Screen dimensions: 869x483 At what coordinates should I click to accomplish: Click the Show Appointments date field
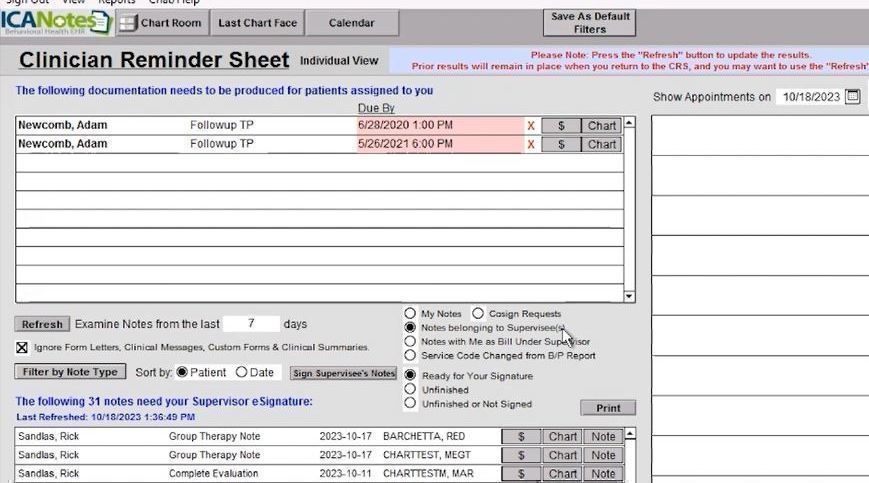pyautogui.click(x=811, y=97)
